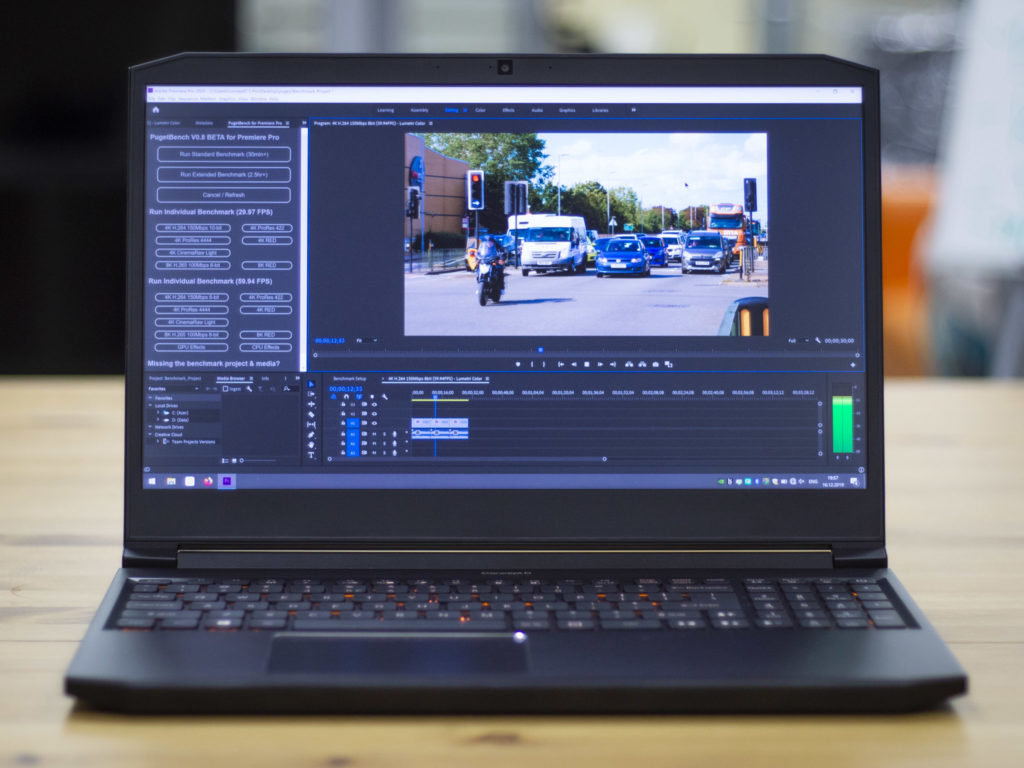Screen dimensions: 1024x768
Task: Click Run Standard Benchmark button
Action: coord(223,154)
